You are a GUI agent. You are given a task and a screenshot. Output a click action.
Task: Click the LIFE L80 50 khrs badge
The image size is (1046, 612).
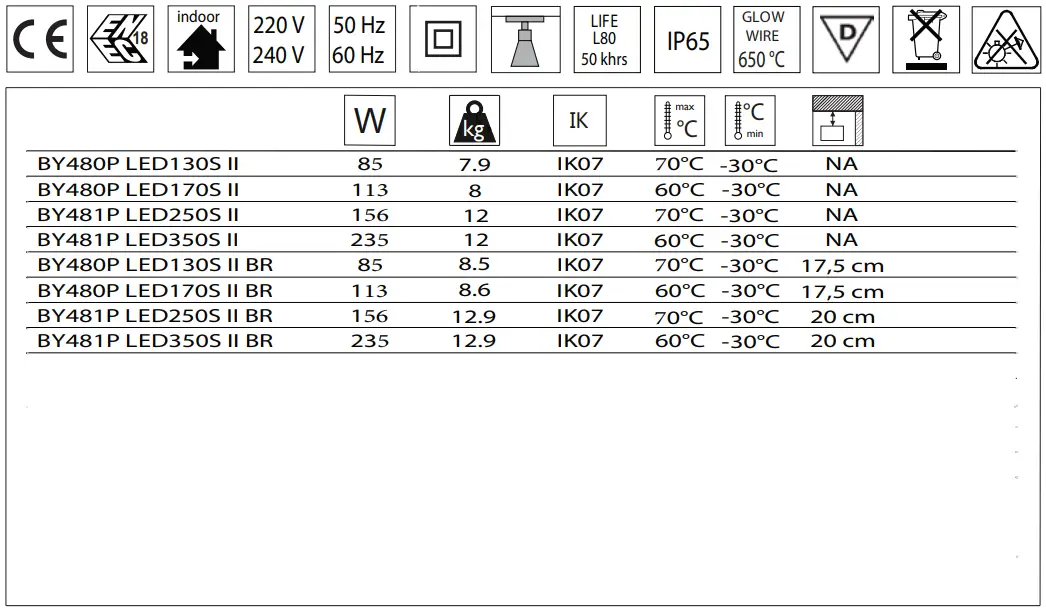605,39
